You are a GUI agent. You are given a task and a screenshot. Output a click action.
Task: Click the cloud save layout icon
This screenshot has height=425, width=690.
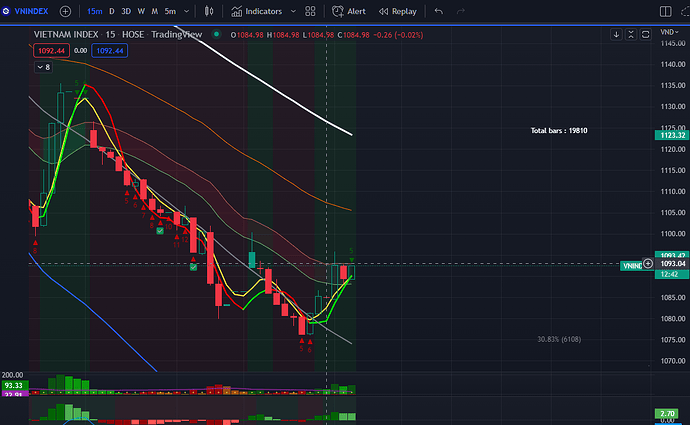click(x=685, y=11)
